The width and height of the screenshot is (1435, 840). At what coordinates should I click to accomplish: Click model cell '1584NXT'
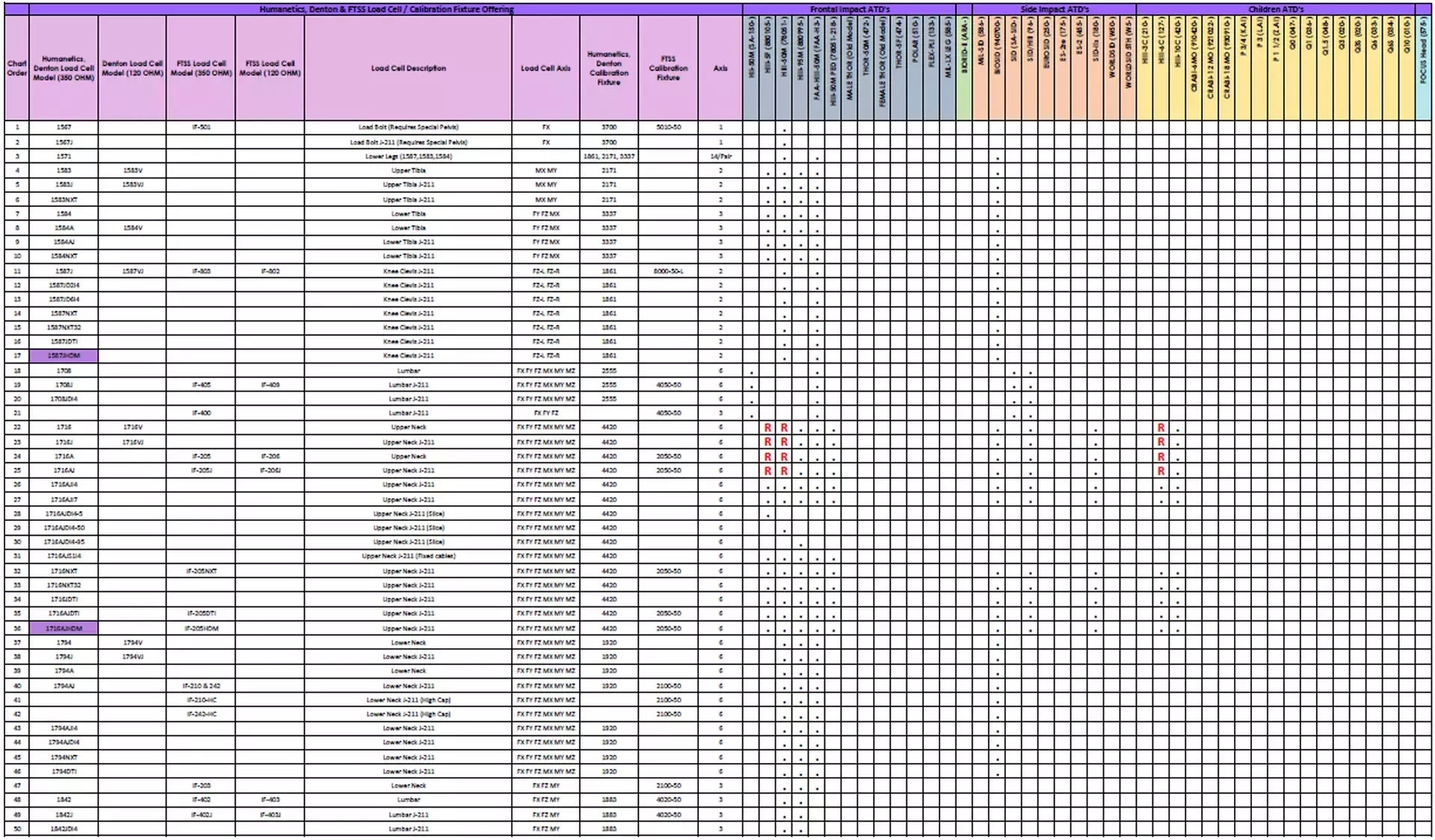click(x=64, y=256)
